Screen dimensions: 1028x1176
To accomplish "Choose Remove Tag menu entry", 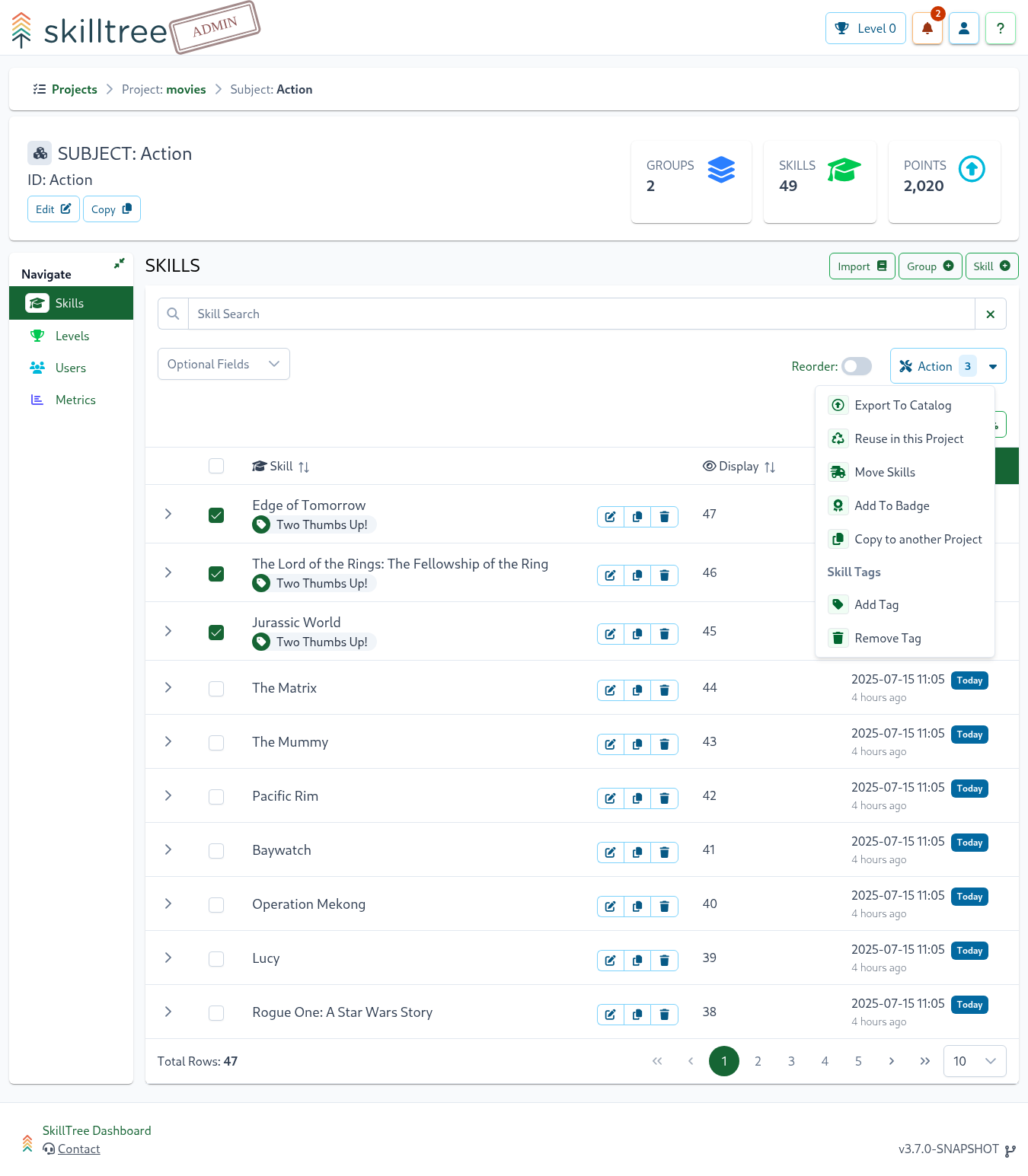I will 905,638.
